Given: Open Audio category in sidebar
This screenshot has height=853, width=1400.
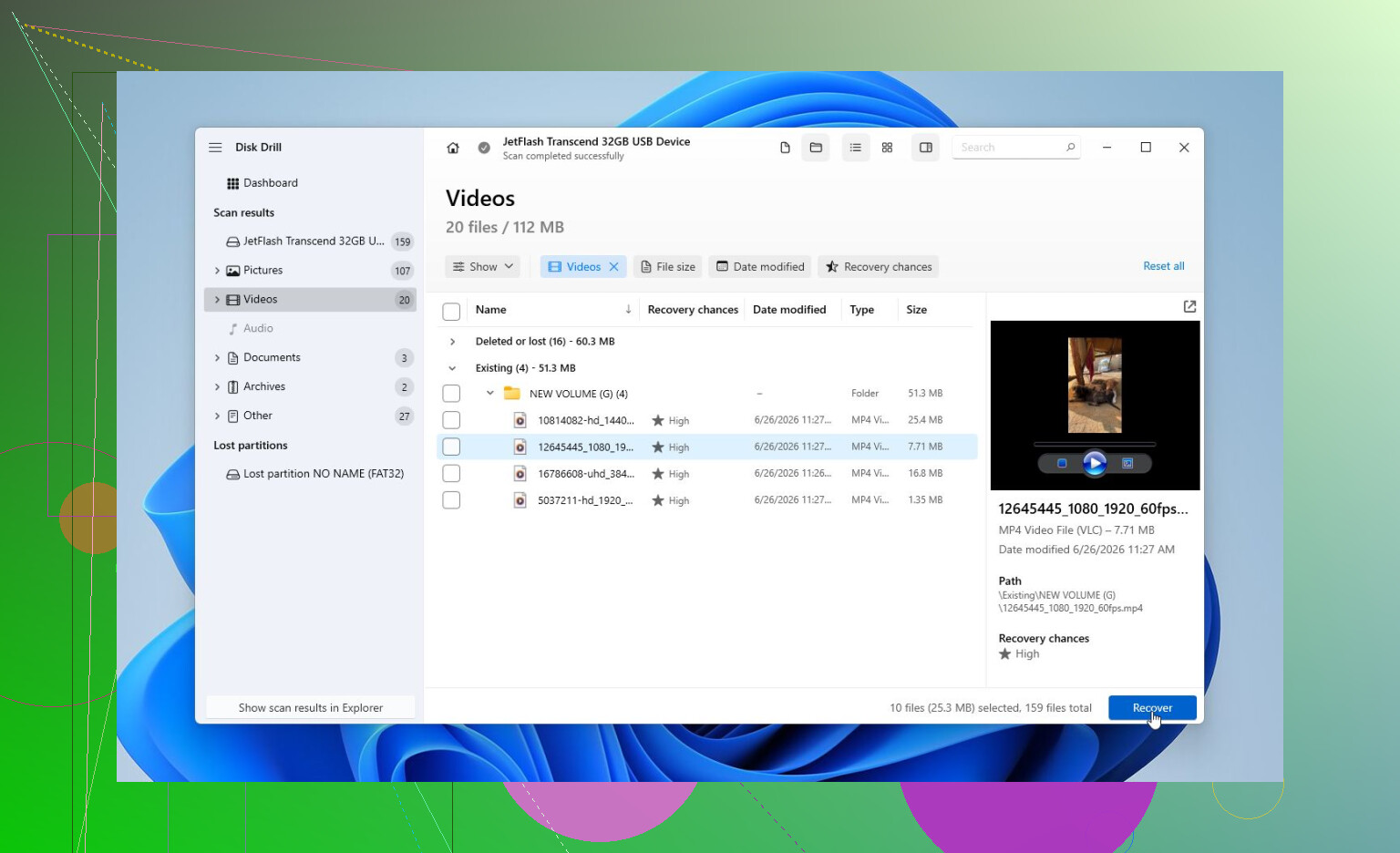Looking at the screenshot, I should point(310,329).
